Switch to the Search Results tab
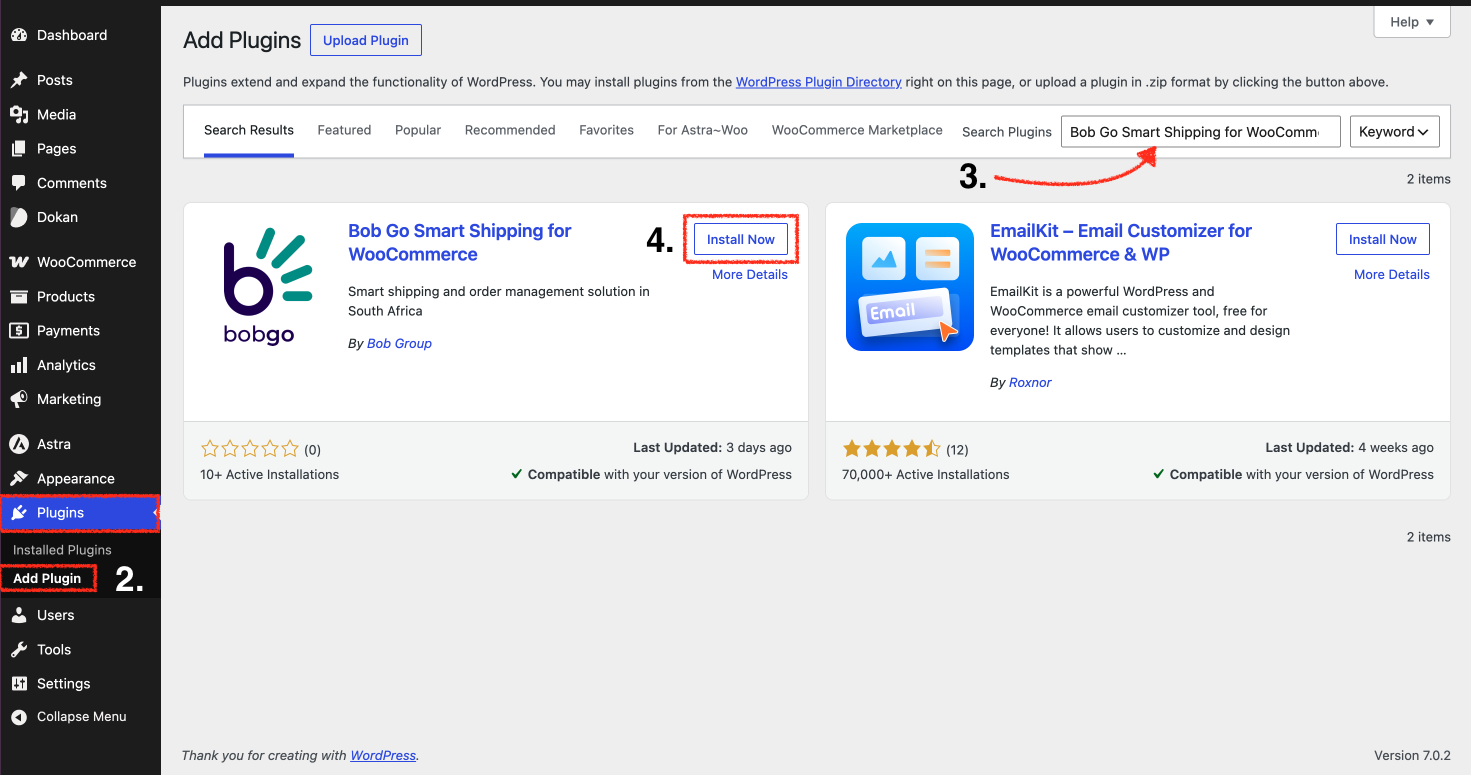The height and width of the screenshot is (775, 1471). pos(249,131)
